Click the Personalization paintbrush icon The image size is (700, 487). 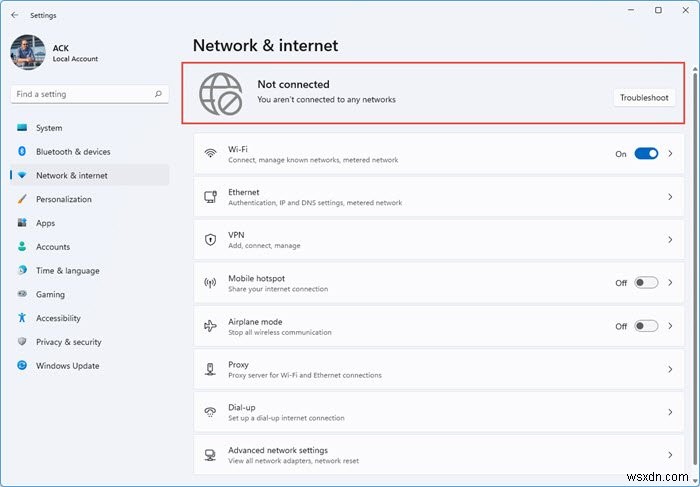(x=21, y=199)
